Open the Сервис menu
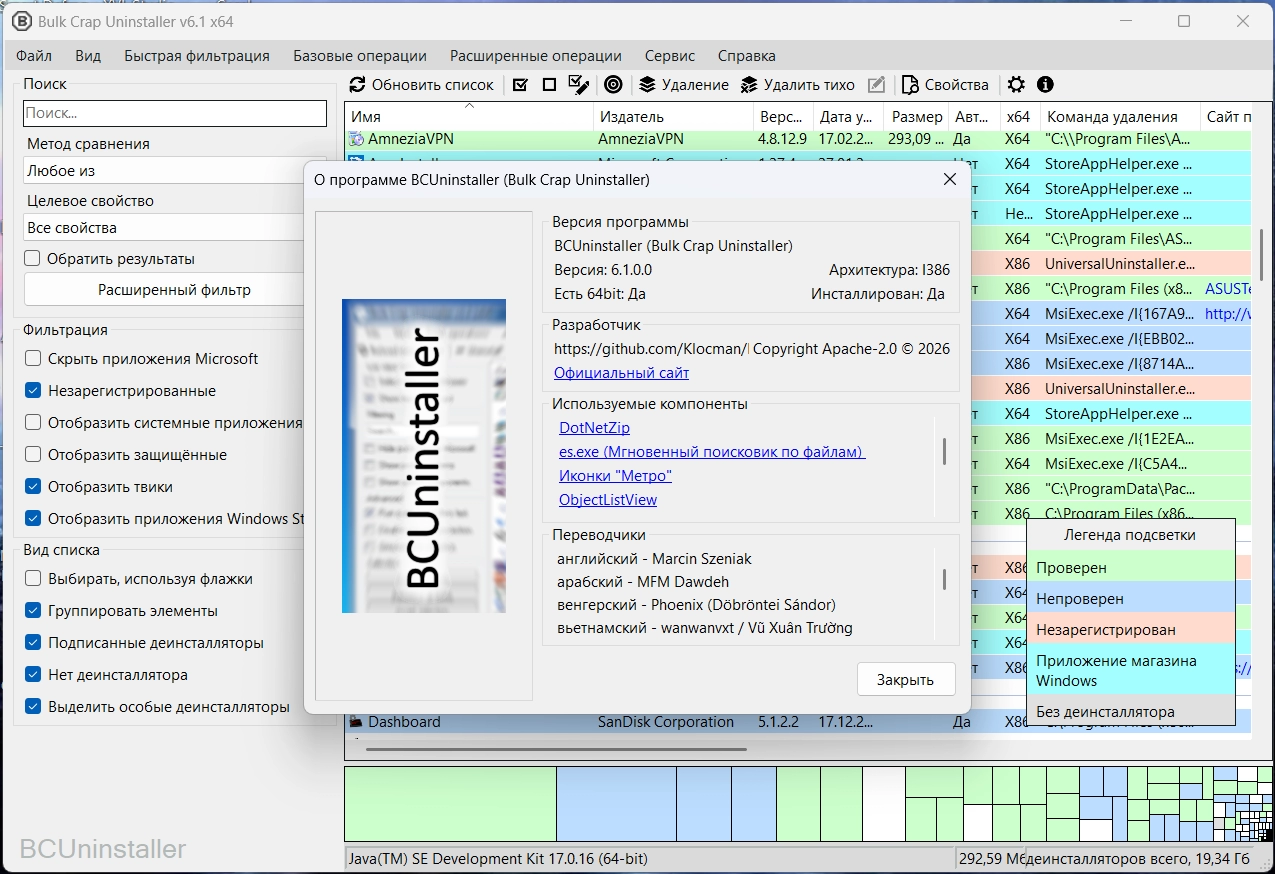The height and width of the screenshot is (874, 1275). pyautogui.click(x=670, y=56)
